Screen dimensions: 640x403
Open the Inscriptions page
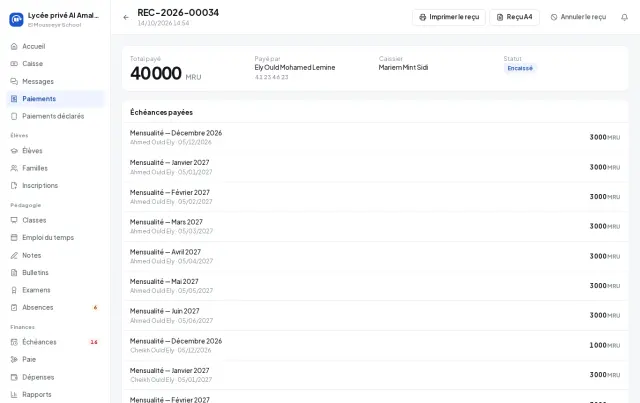tap(55, 186)
